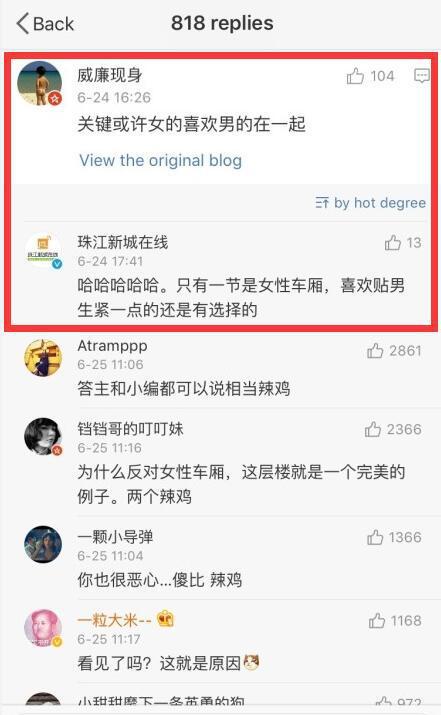The width and height of the screenshot is (441, 715).
Task: Open 威廉现身's profile avatar
Action: pyautogui.click(x=40, y=83)
